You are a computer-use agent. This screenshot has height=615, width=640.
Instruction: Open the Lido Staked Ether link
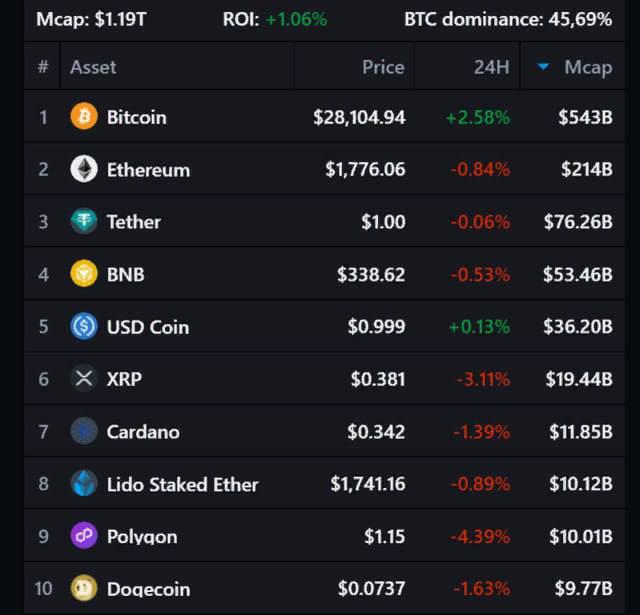182,484
